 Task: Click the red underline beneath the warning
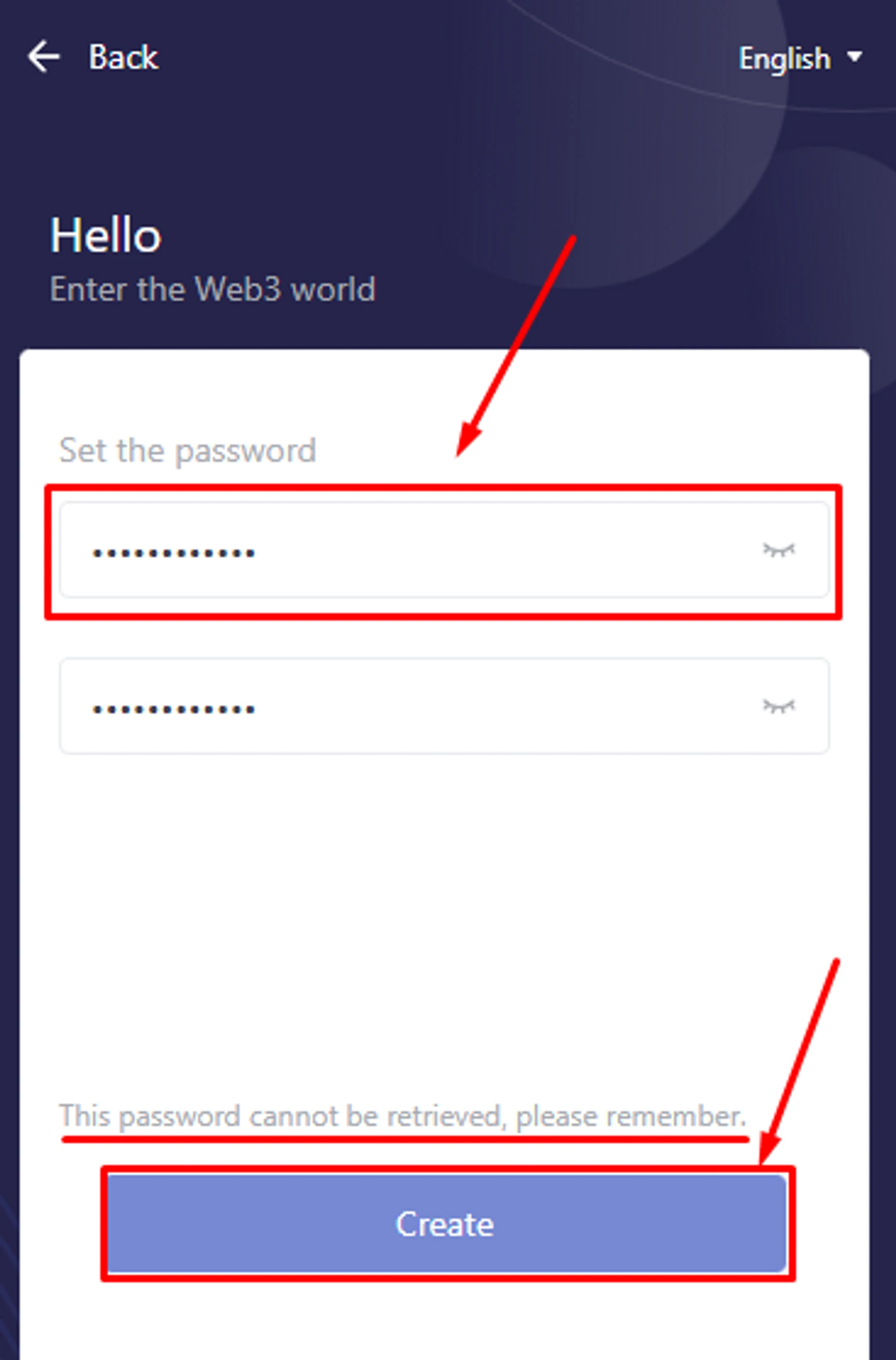click(x=405, y=1140)
